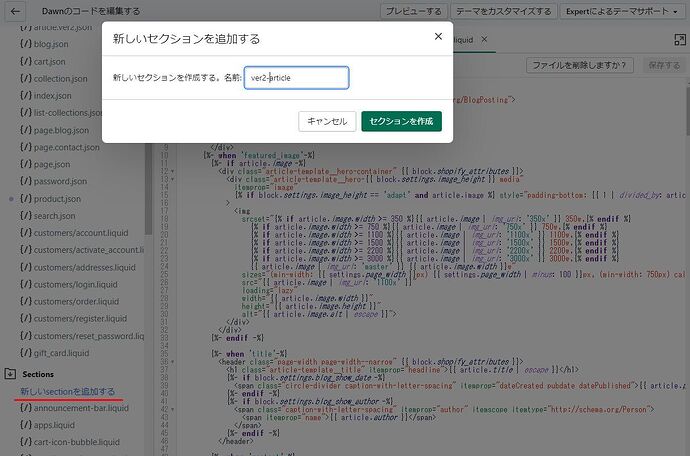Fold code at line 12 arrow

click(x=172, y=171)
